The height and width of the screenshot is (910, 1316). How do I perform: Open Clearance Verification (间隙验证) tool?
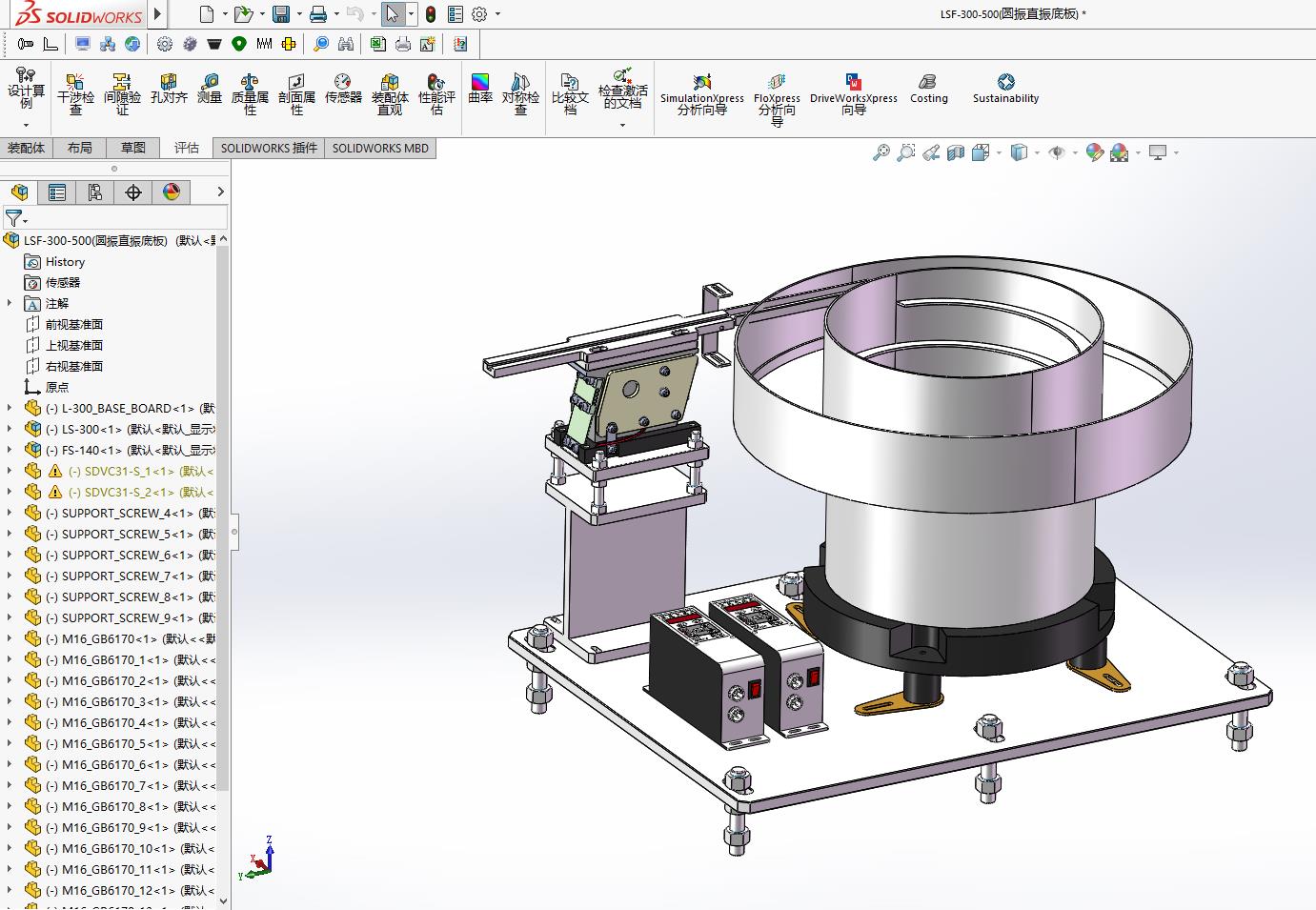[122, 93]
